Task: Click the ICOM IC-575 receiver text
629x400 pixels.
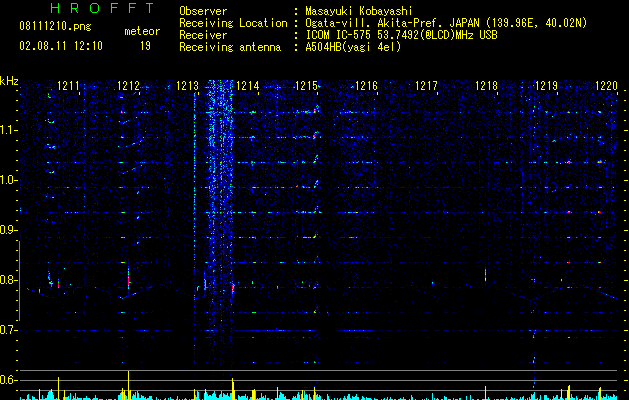Action: [x=401, y=35]
